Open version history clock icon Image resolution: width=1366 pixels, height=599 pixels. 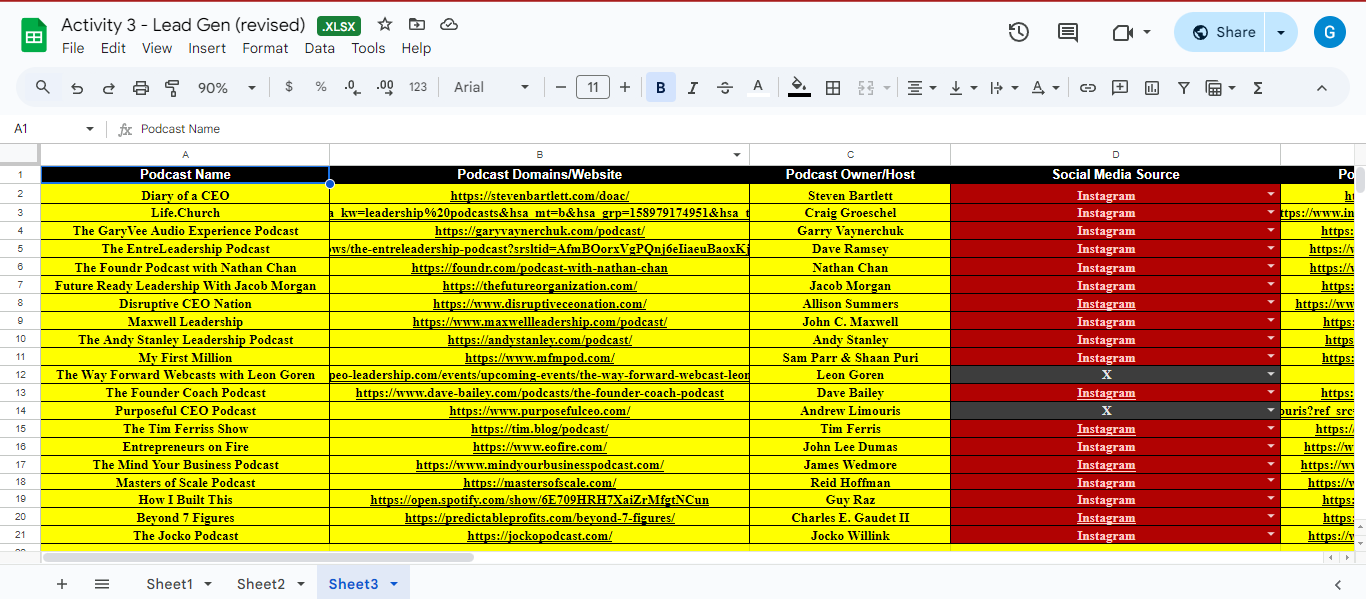(x=1018, y=32)
